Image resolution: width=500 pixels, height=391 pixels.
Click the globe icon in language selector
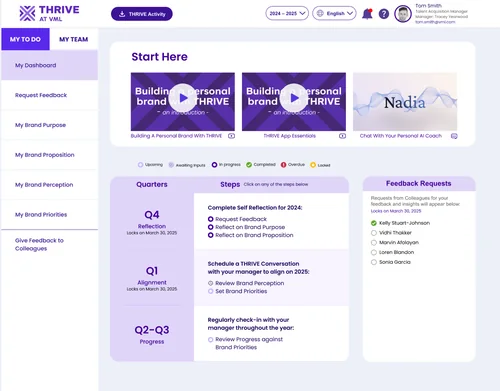pyautogui.click(x=320, y=13)
